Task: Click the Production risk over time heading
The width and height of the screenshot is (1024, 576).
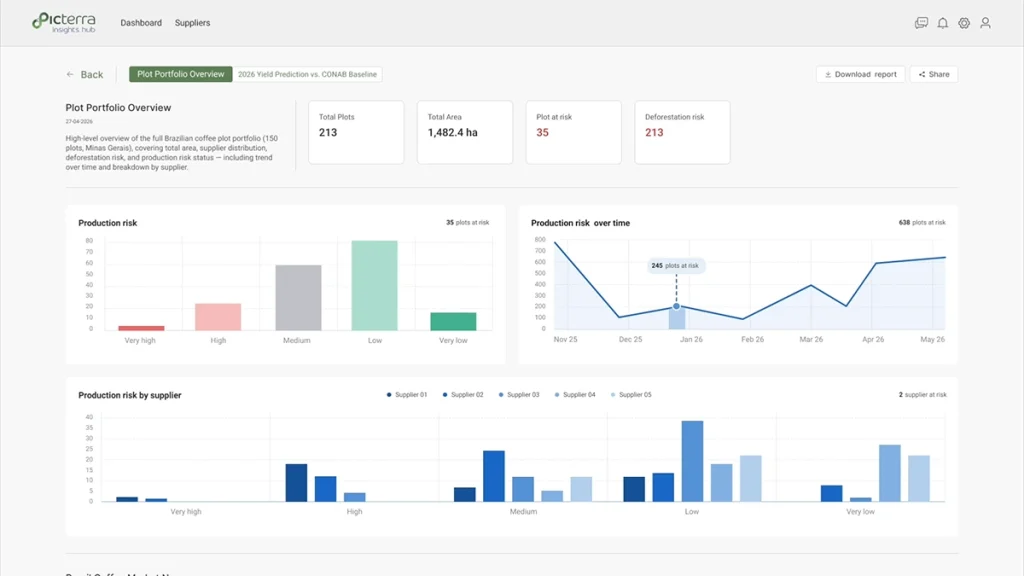Action: [x=581, y=223]
